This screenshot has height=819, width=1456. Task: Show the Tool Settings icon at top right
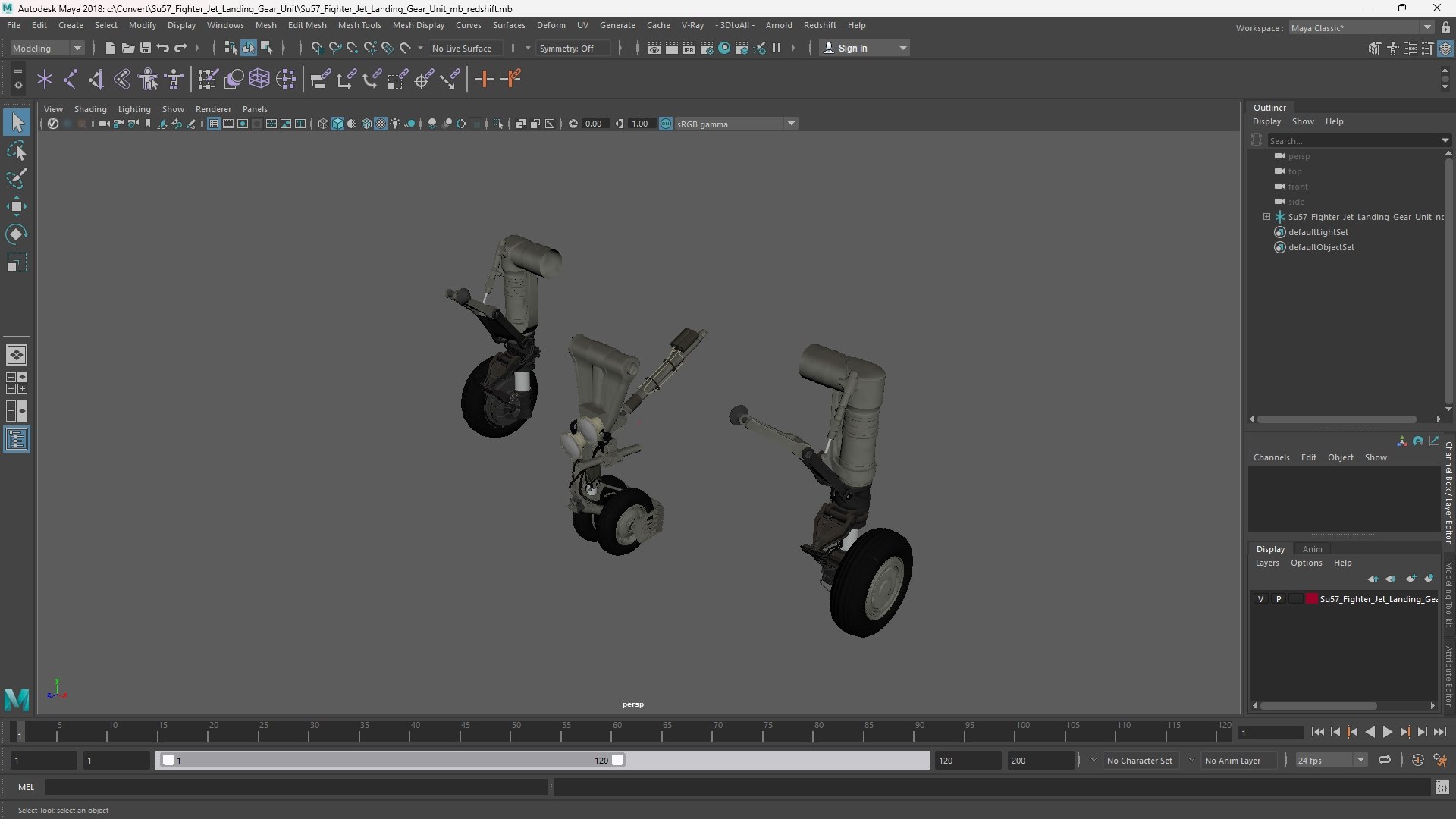(x=1428, y=49)
